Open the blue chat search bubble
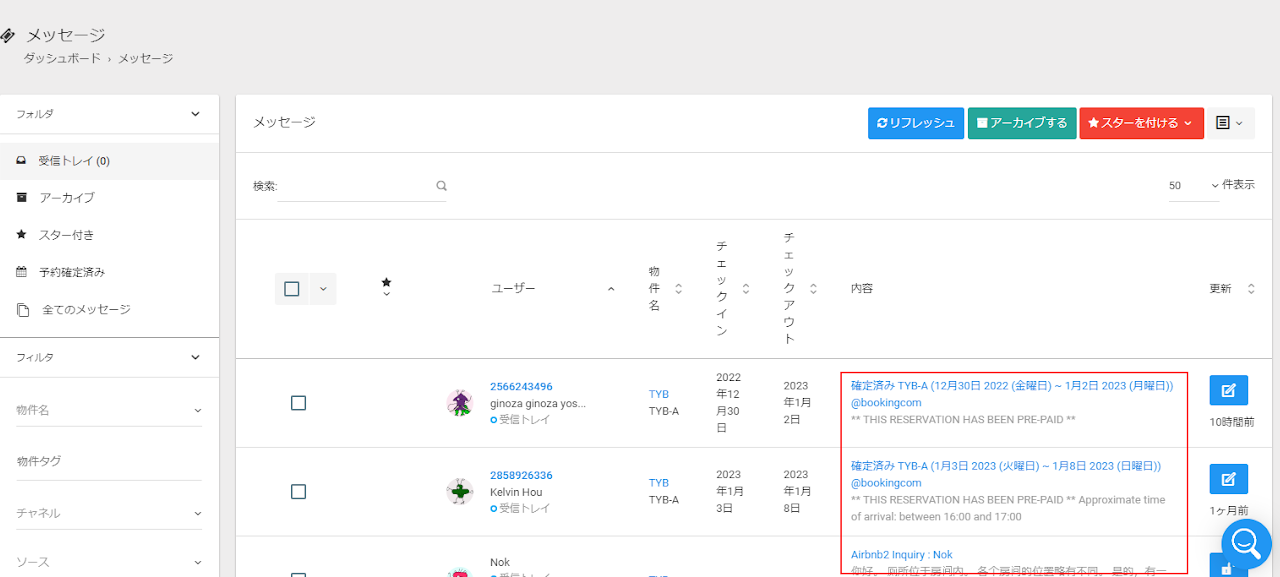1280x577 pixels. tap(1245, 543)
